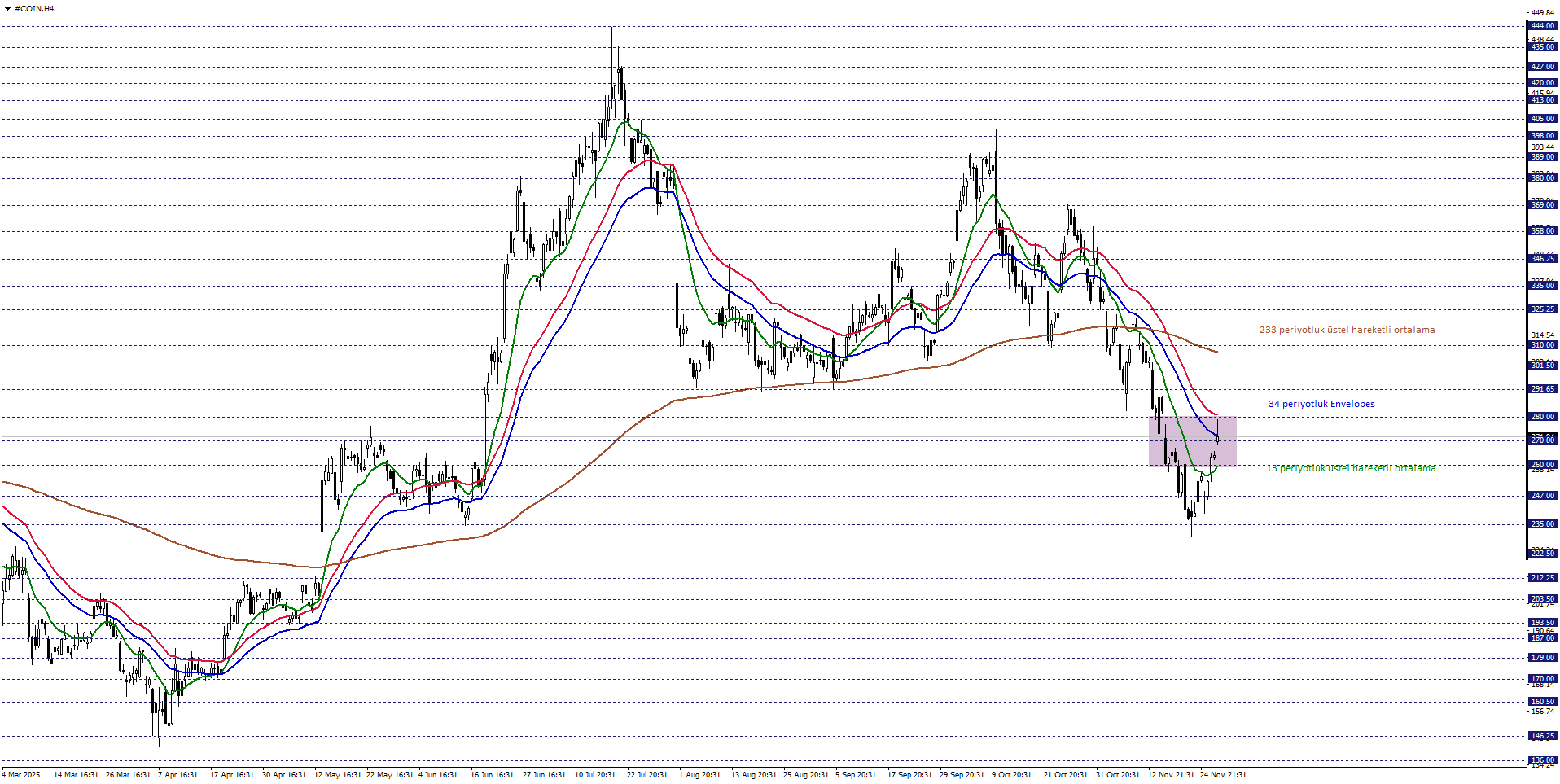Viewport: 1560px width, 784px height.
Task: Click the 9 Oct 20:31 time label
Action: pos(1011,775)
